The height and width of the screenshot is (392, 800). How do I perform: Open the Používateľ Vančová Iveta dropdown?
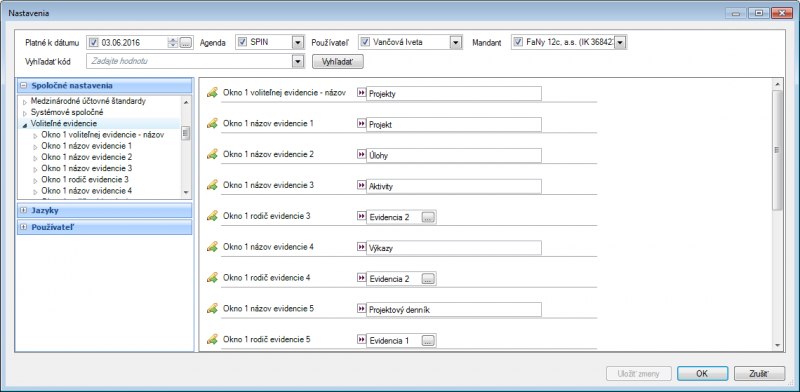click(456, 42)
